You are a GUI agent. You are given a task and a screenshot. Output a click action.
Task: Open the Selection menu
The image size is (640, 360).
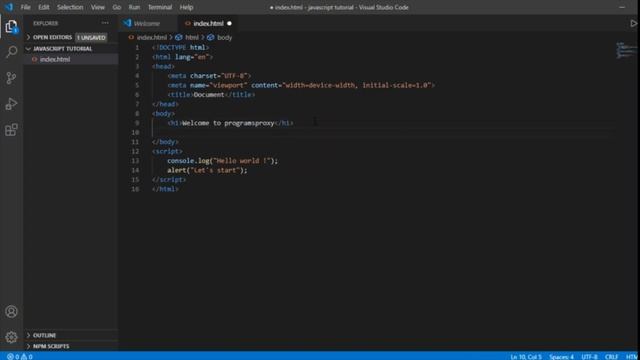[x=70, y=7]
